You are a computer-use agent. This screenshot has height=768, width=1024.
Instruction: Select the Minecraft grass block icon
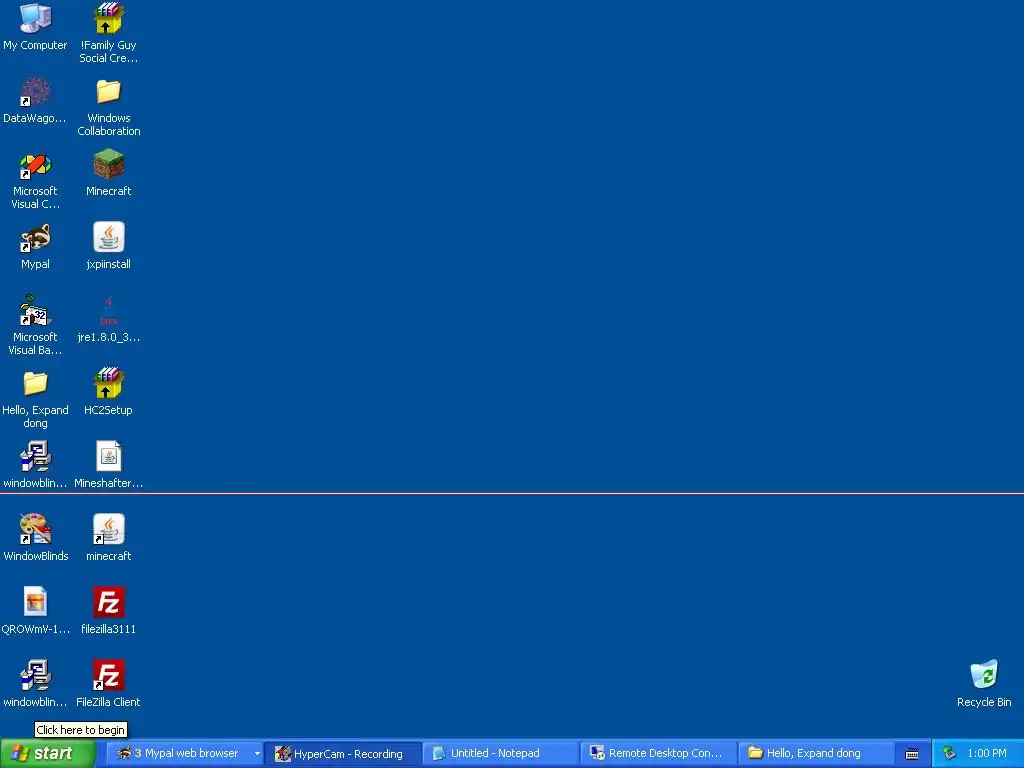[x=108, y=165]
